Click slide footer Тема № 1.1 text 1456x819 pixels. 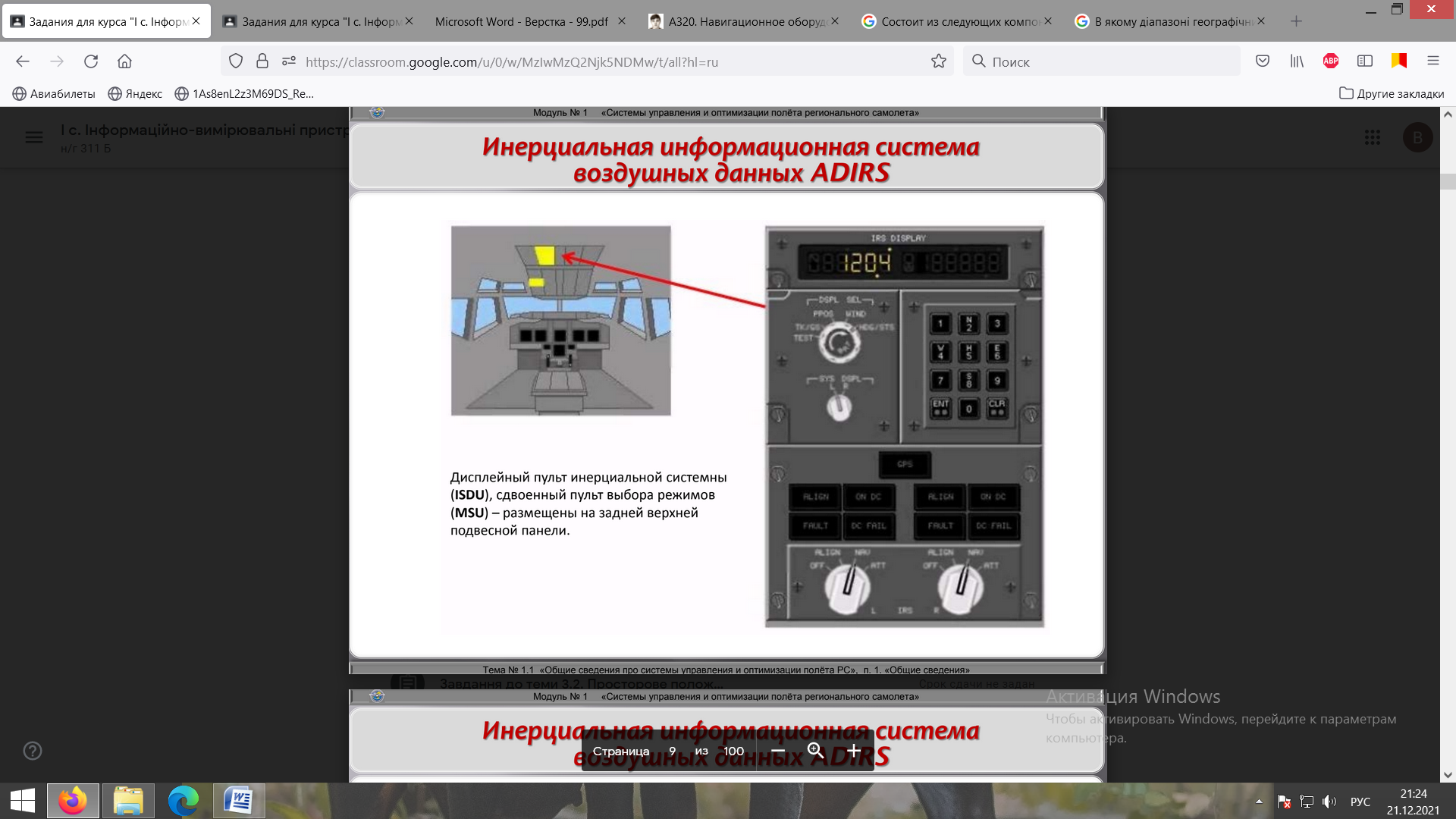726,670
